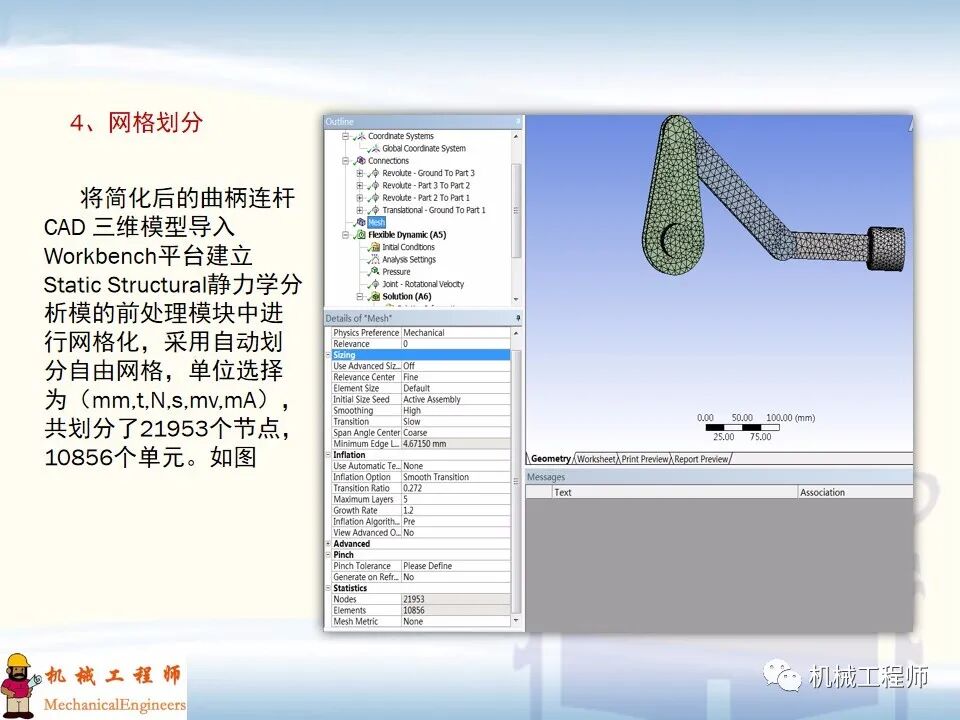Click the Minimum Edge Length value 4.67150 mm
The width and height of the screenshot is (960, 720).
coord(456,443)
